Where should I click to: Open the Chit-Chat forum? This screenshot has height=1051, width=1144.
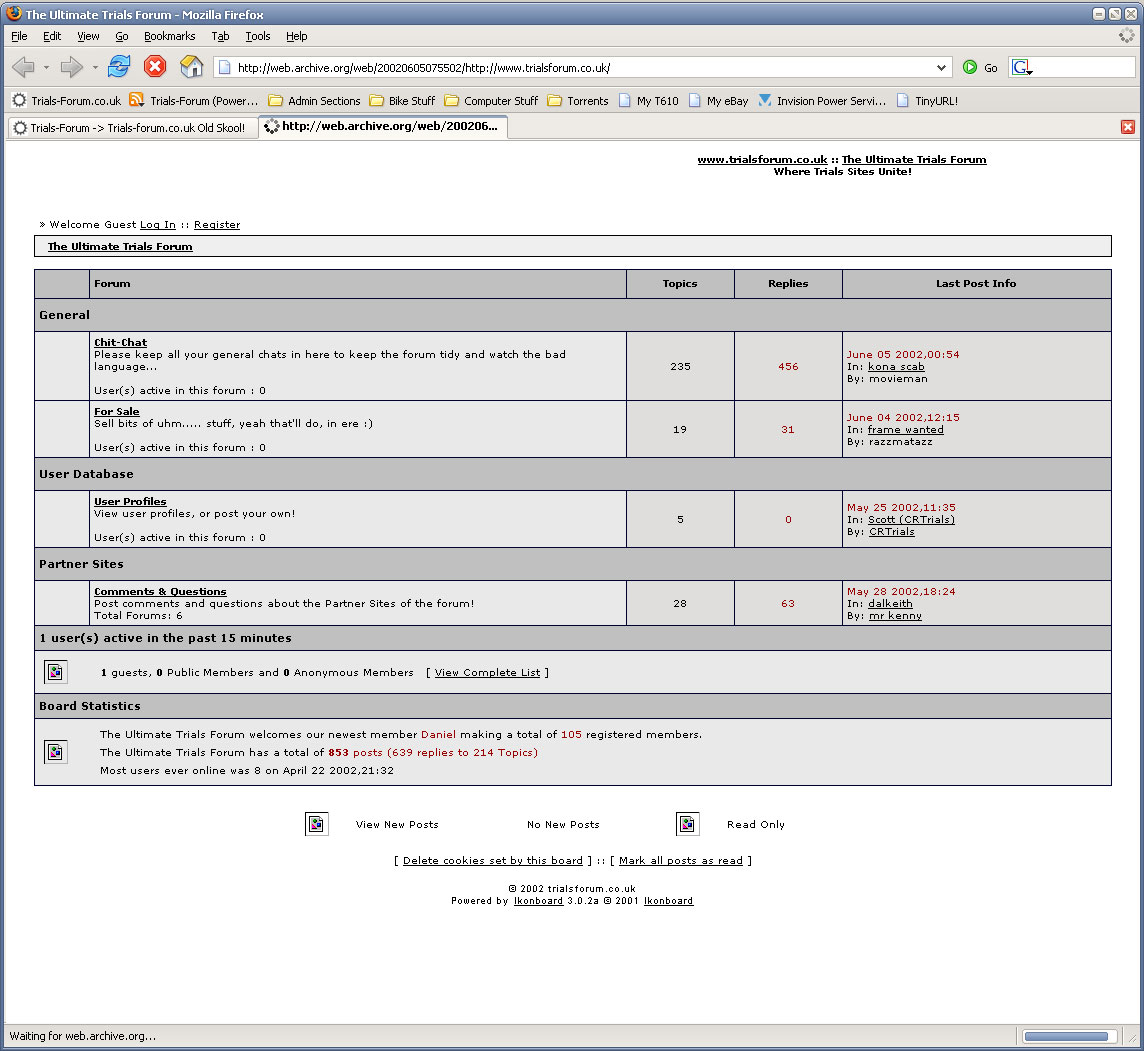pos(120,342)
